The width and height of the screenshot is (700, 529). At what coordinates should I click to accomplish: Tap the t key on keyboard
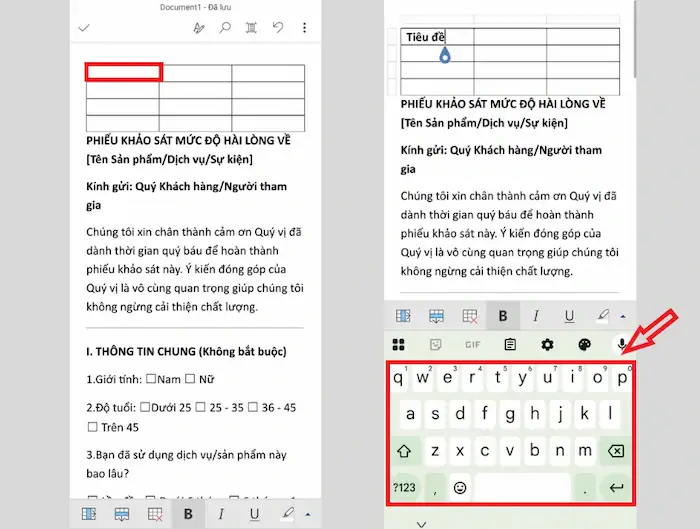(x=498, y=378)
